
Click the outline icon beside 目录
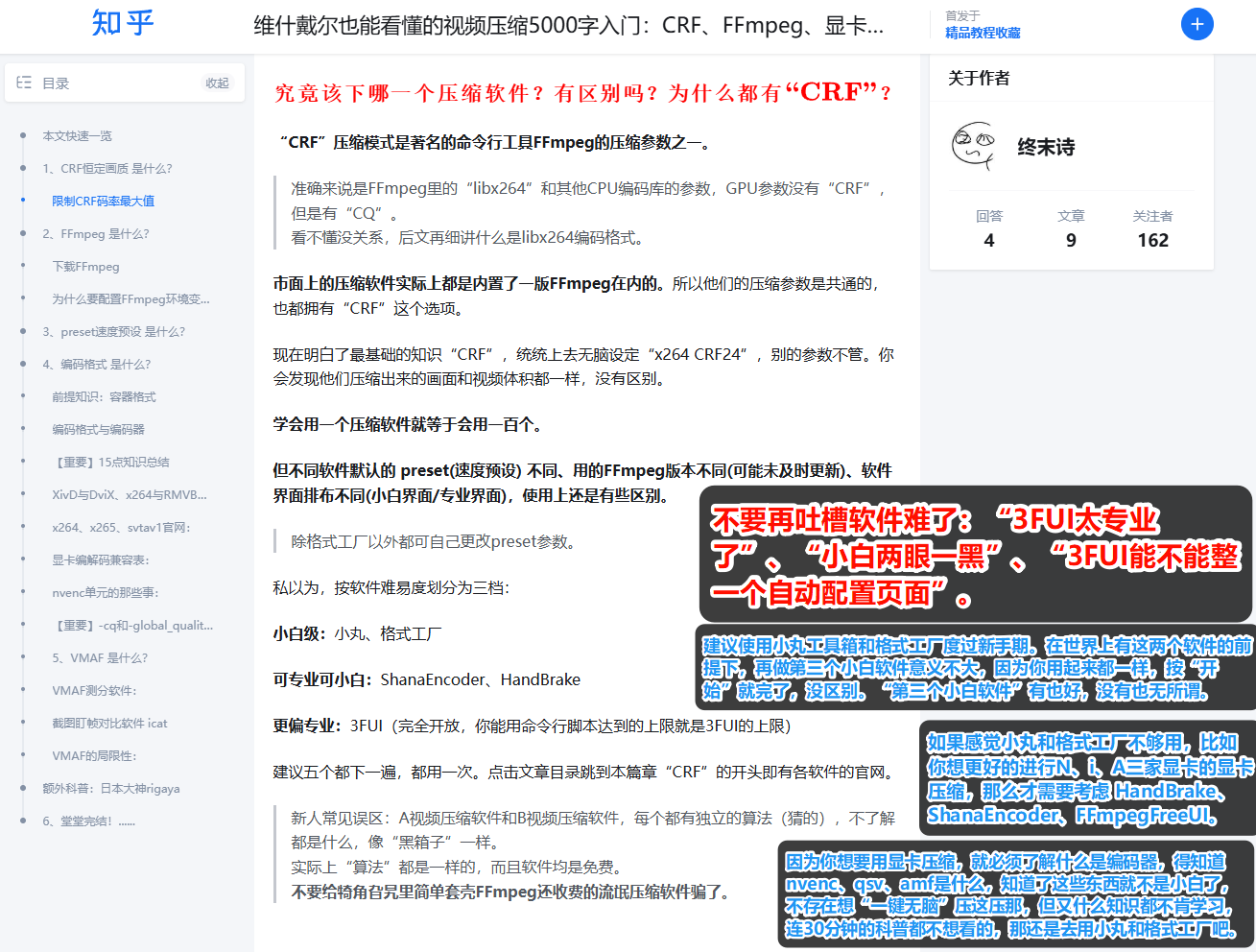click(x=24, y=83)
